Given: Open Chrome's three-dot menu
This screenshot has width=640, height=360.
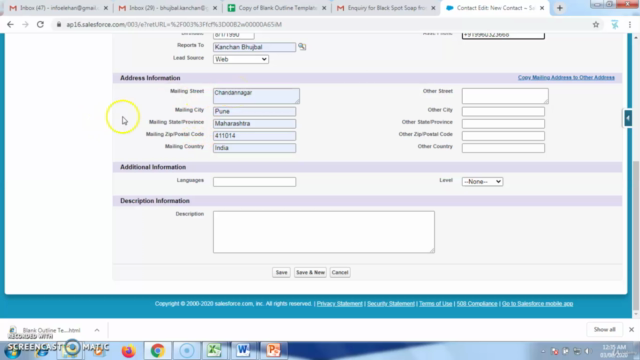Looking at the screenshot, I should pos(630,24).
